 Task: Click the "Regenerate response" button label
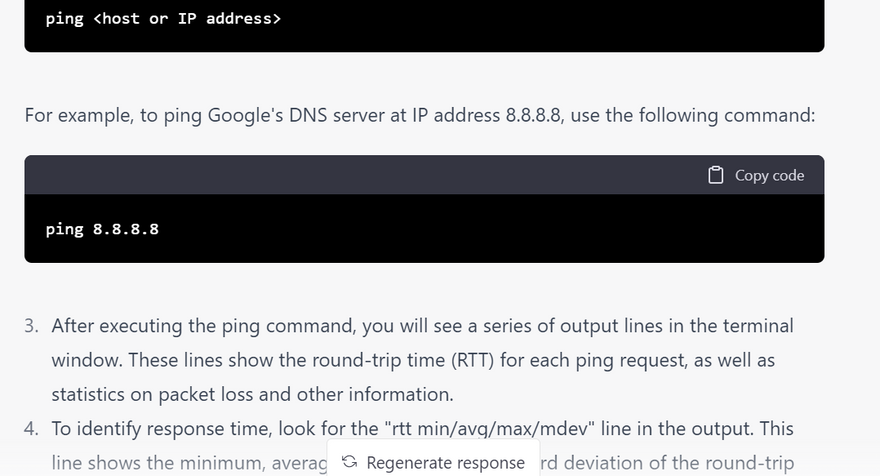click(445, 462)
